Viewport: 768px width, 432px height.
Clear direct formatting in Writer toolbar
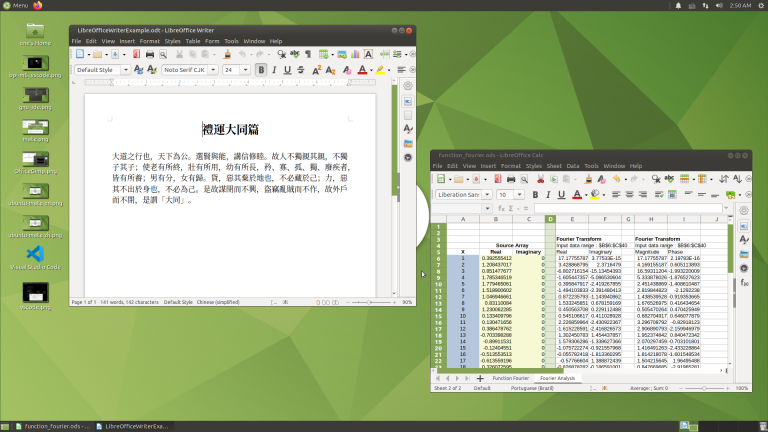point(347,70)
